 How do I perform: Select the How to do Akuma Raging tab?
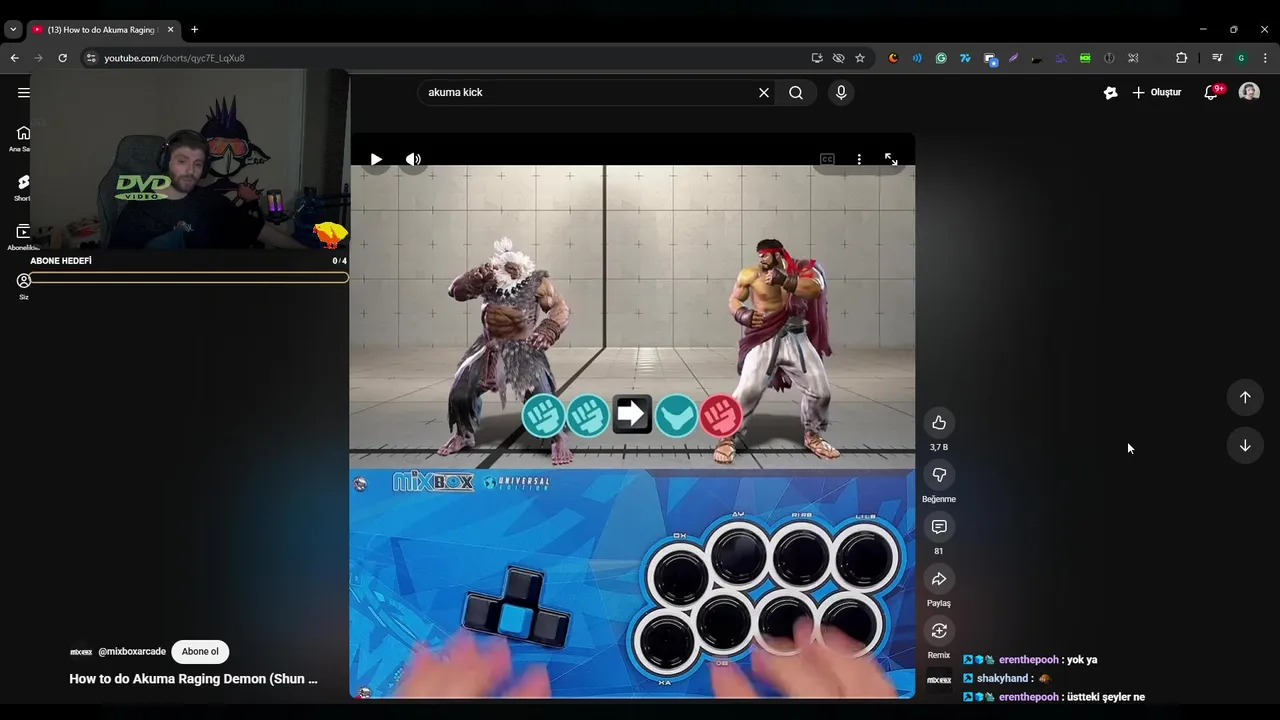95,30
